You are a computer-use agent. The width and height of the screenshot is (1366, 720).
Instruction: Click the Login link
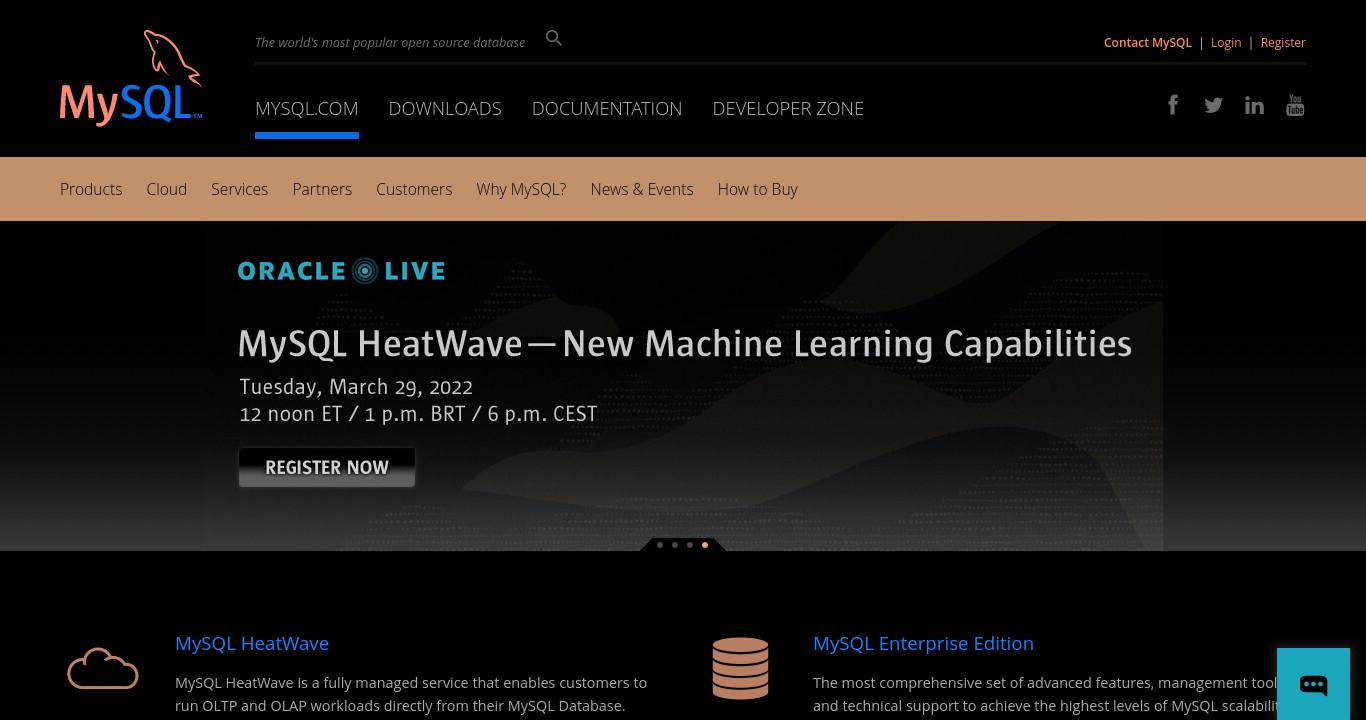coord(1226,42)
